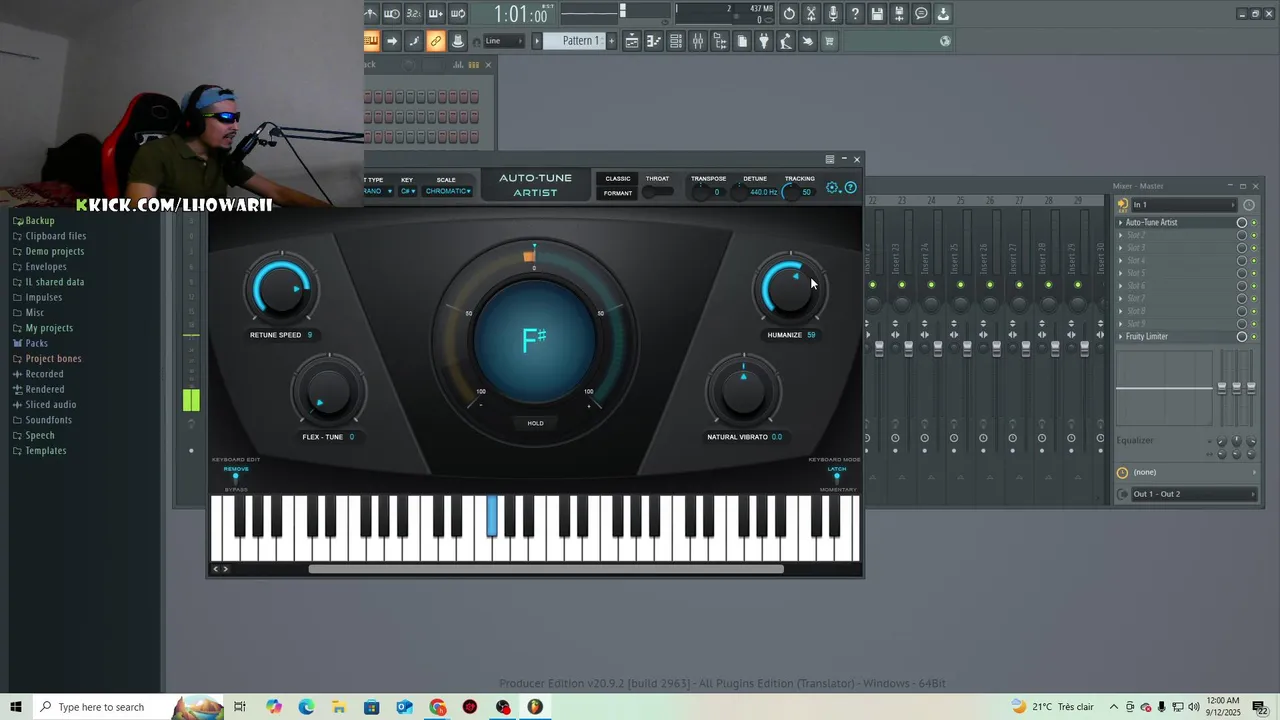Click the countdown before recording 3.2.1 icon
Screen dimensions: 1280x720
click(x=414, y=13)
